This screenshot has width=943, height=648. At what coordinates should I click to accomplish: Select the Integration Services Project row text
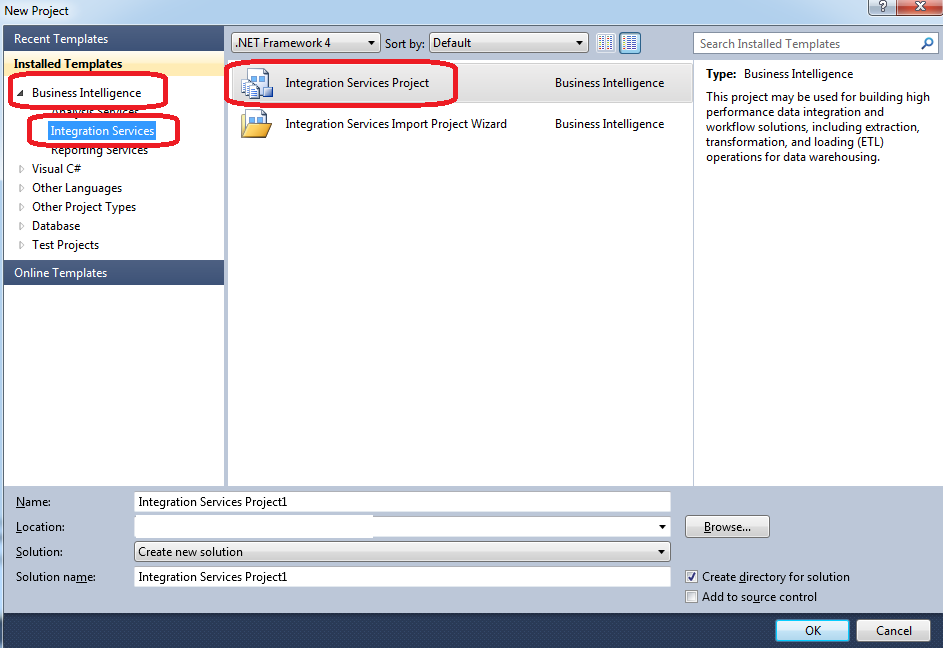point(357,83)
